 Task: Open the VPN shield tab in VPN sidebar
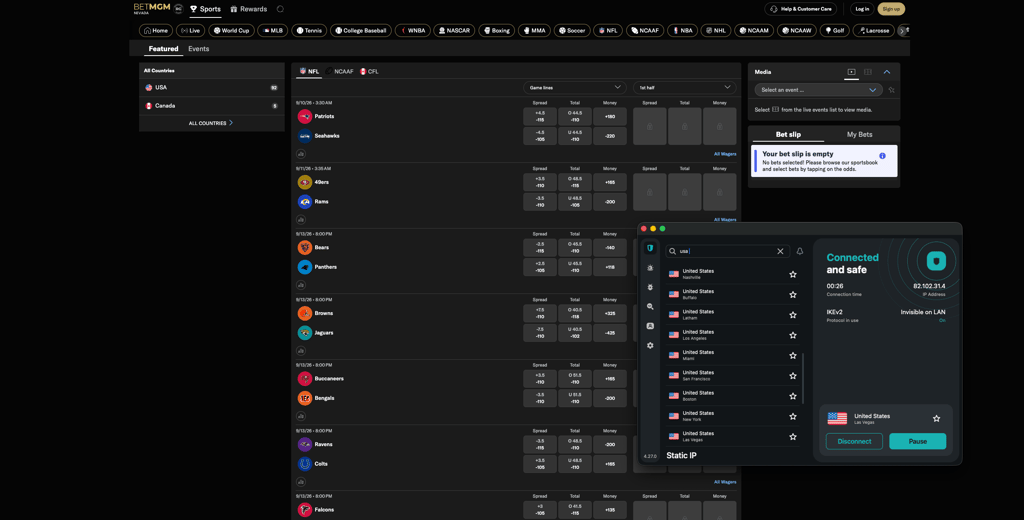(650, 248)
